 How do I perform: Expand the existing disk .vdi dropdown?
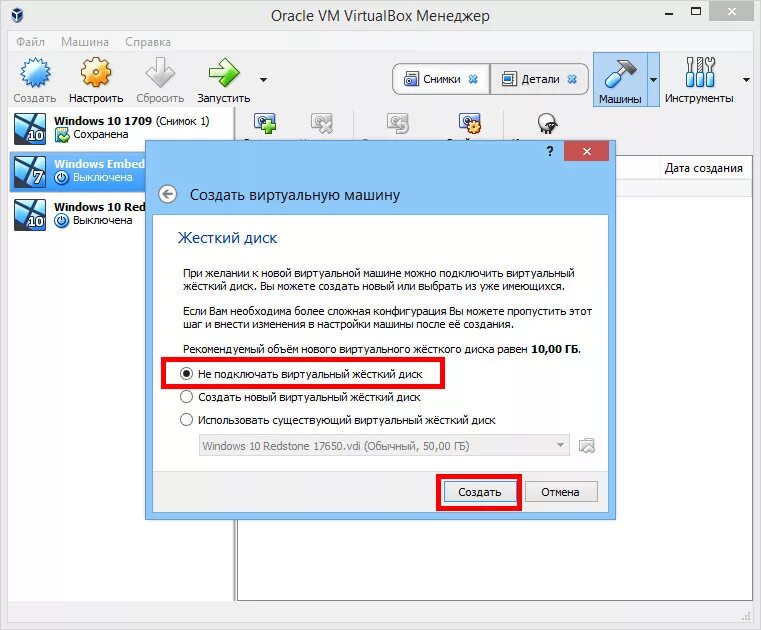[x=384, y=446]
